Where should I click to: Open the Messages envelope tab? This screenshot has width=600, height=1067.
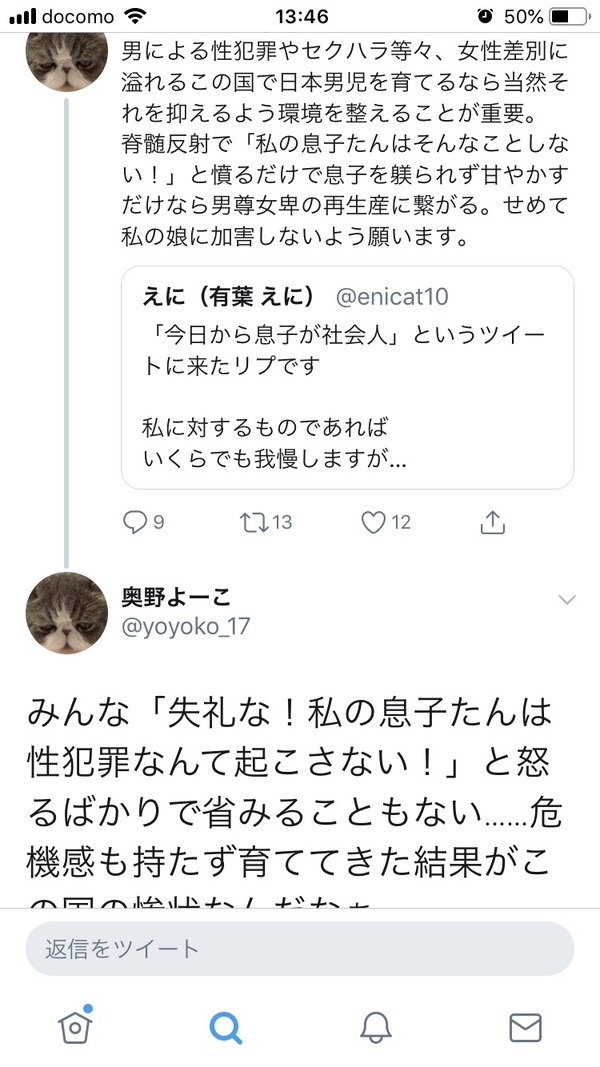[525, 1027]
